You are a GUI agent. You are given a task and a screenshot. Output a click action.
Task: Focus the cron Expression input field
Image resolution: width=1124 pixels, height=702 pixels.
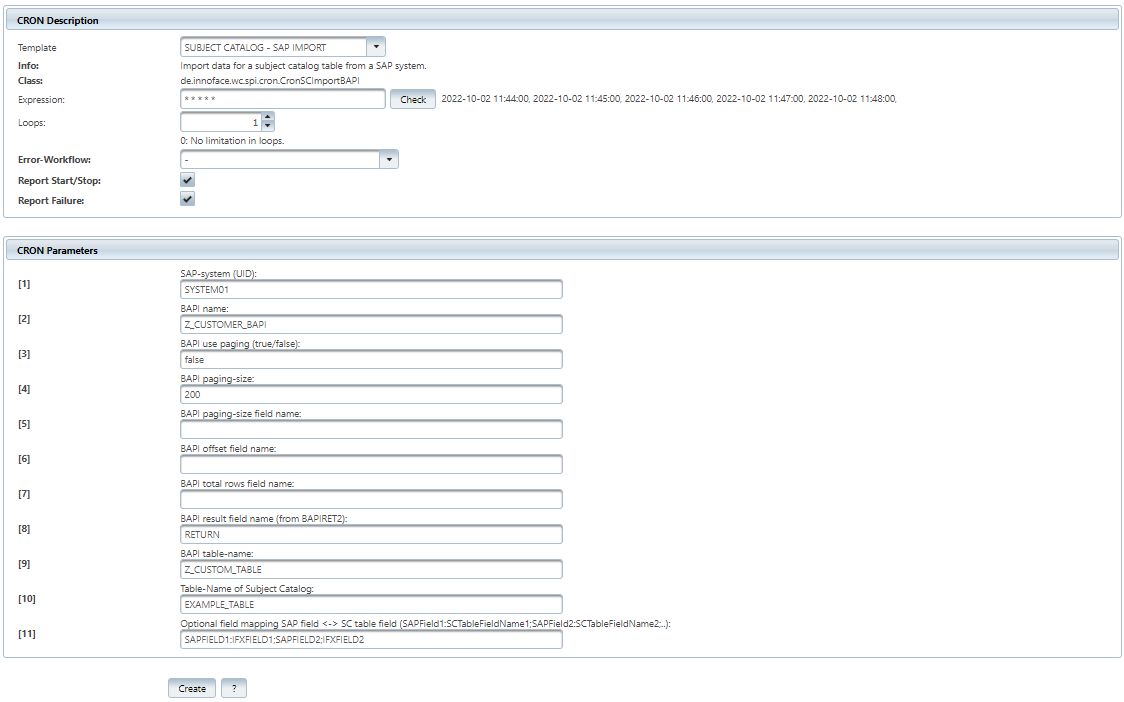(x=282, y=99)
